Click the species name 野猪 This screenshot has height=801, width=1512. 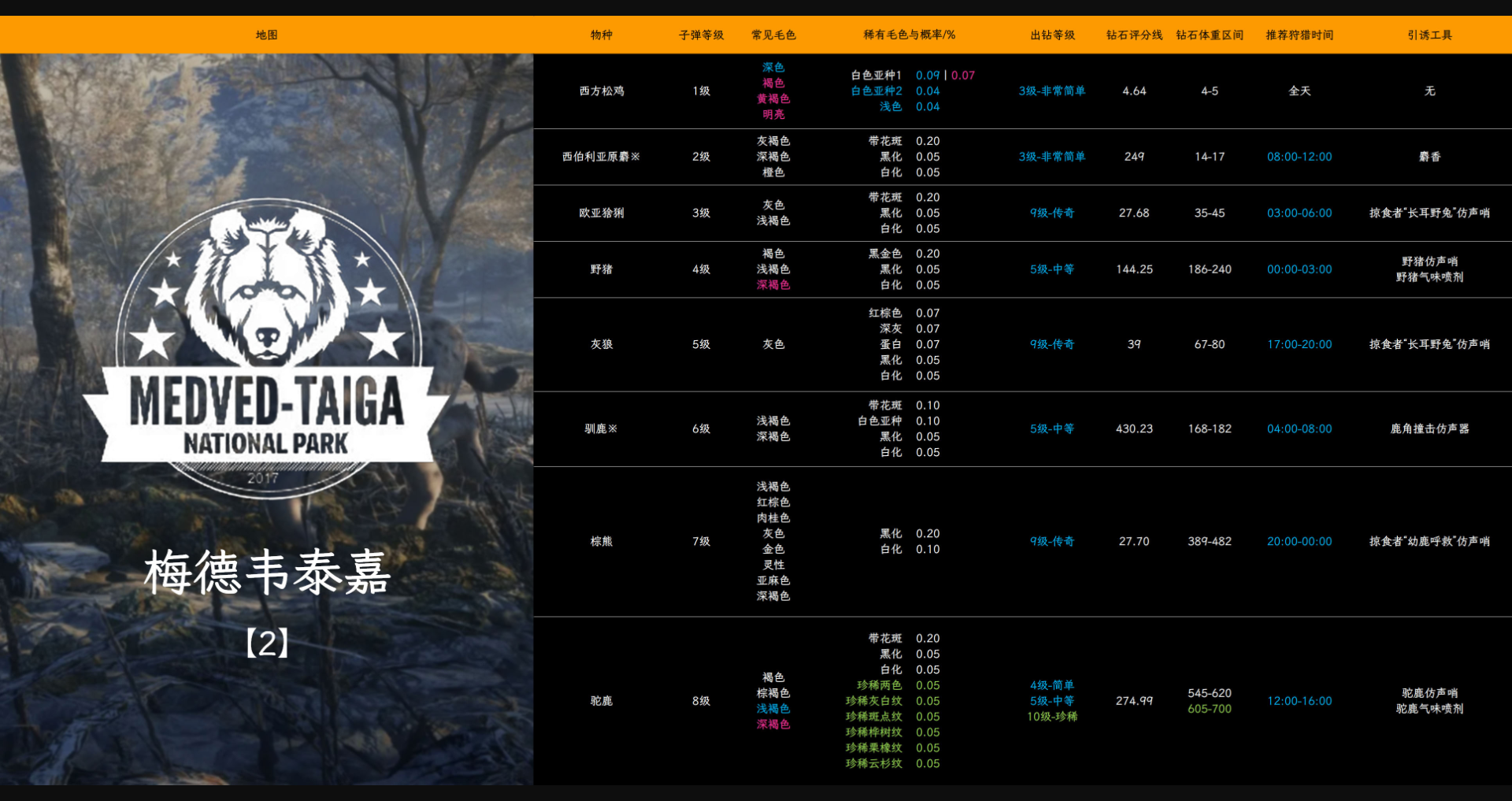coord(602,269)
